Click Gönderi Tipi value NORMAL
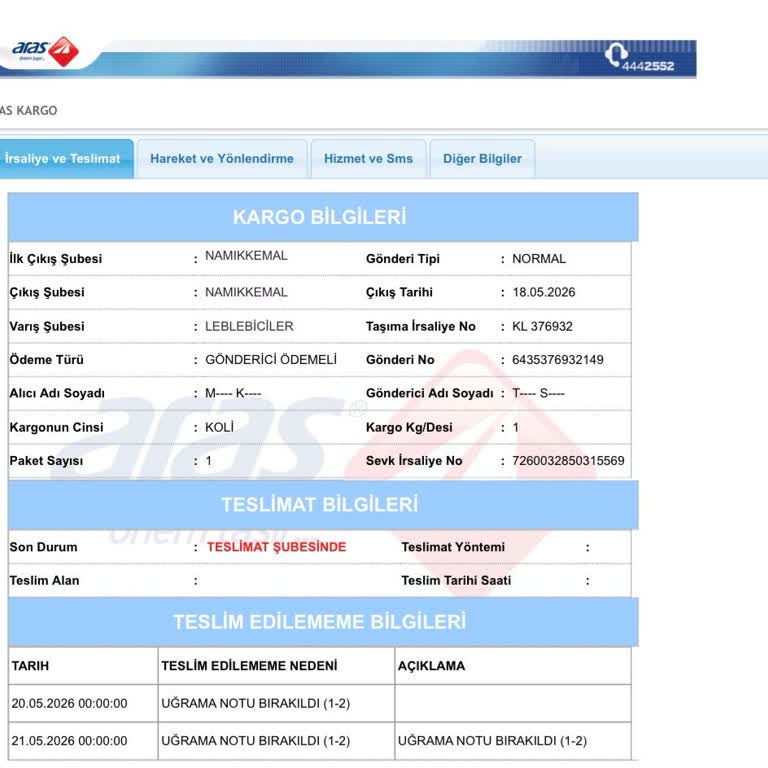This screenshot has width=768, height=768. pos(539,259)
